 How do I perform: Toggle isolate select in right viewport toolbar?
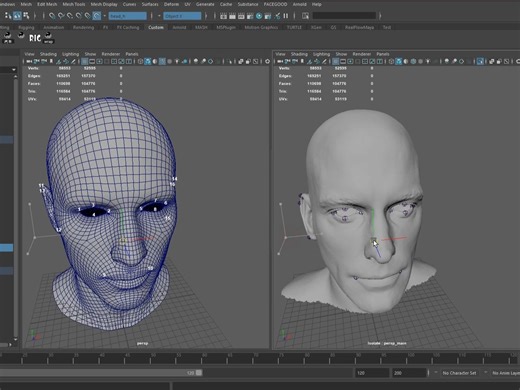pyautogui.click(x=480, y=61)
